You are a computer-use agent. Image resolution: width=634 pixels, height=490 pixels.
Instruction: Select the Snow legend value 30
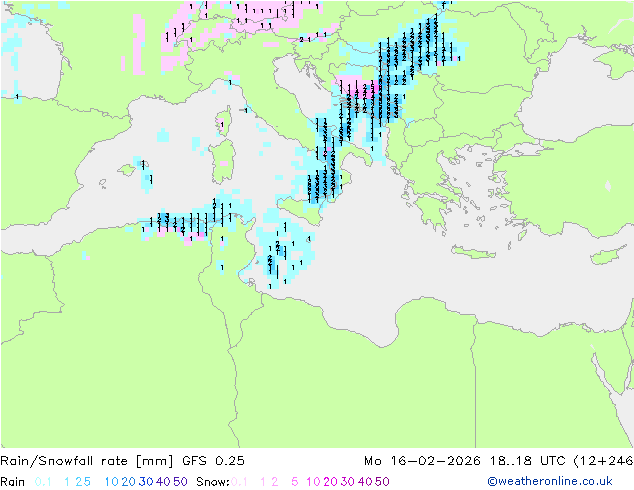pos(348,482)
